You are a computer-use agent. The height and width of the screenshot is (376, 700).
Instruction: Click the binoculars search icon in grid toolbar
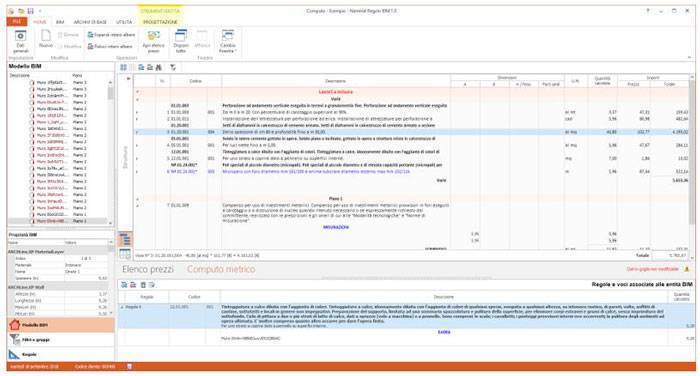point(158,67)
